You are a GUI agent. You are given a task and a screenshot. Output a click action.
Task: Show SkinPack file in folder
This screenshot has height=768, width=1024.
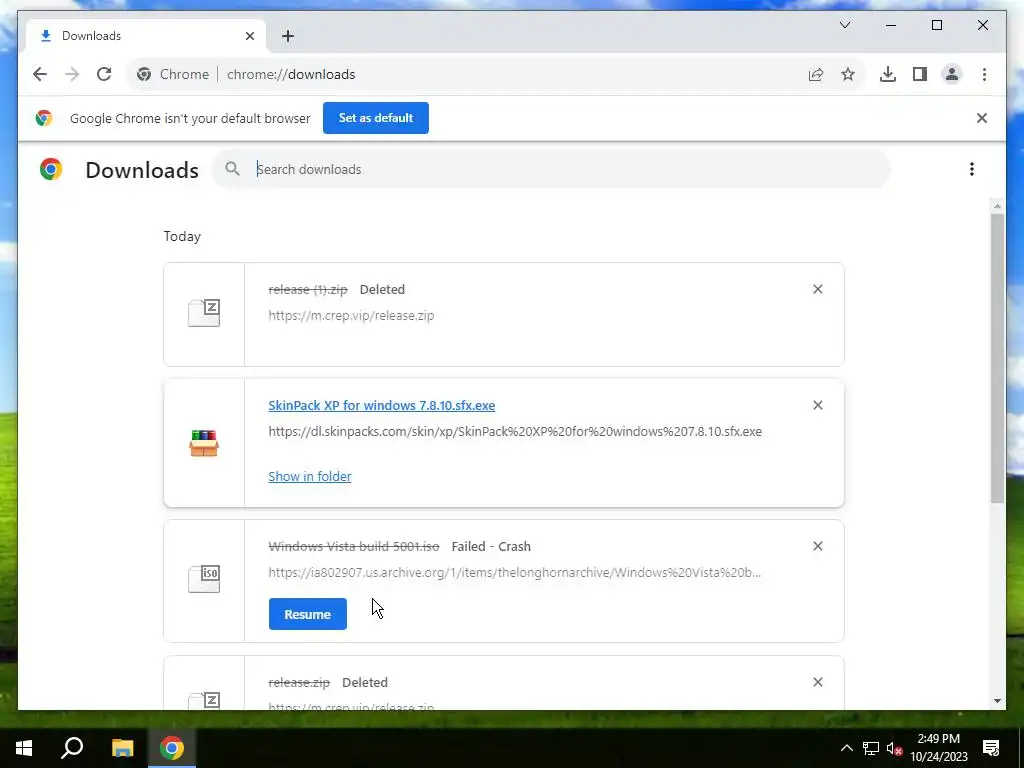[x=310, y=477]
